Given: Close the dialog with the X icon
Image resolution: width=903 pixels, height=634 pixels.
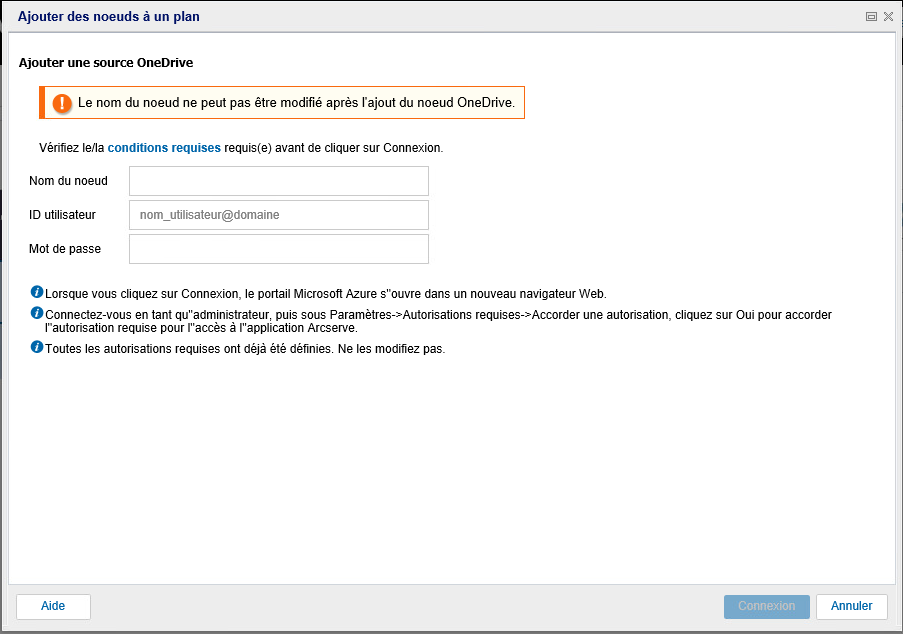Looking at the screenshot, I should point(888,17).
